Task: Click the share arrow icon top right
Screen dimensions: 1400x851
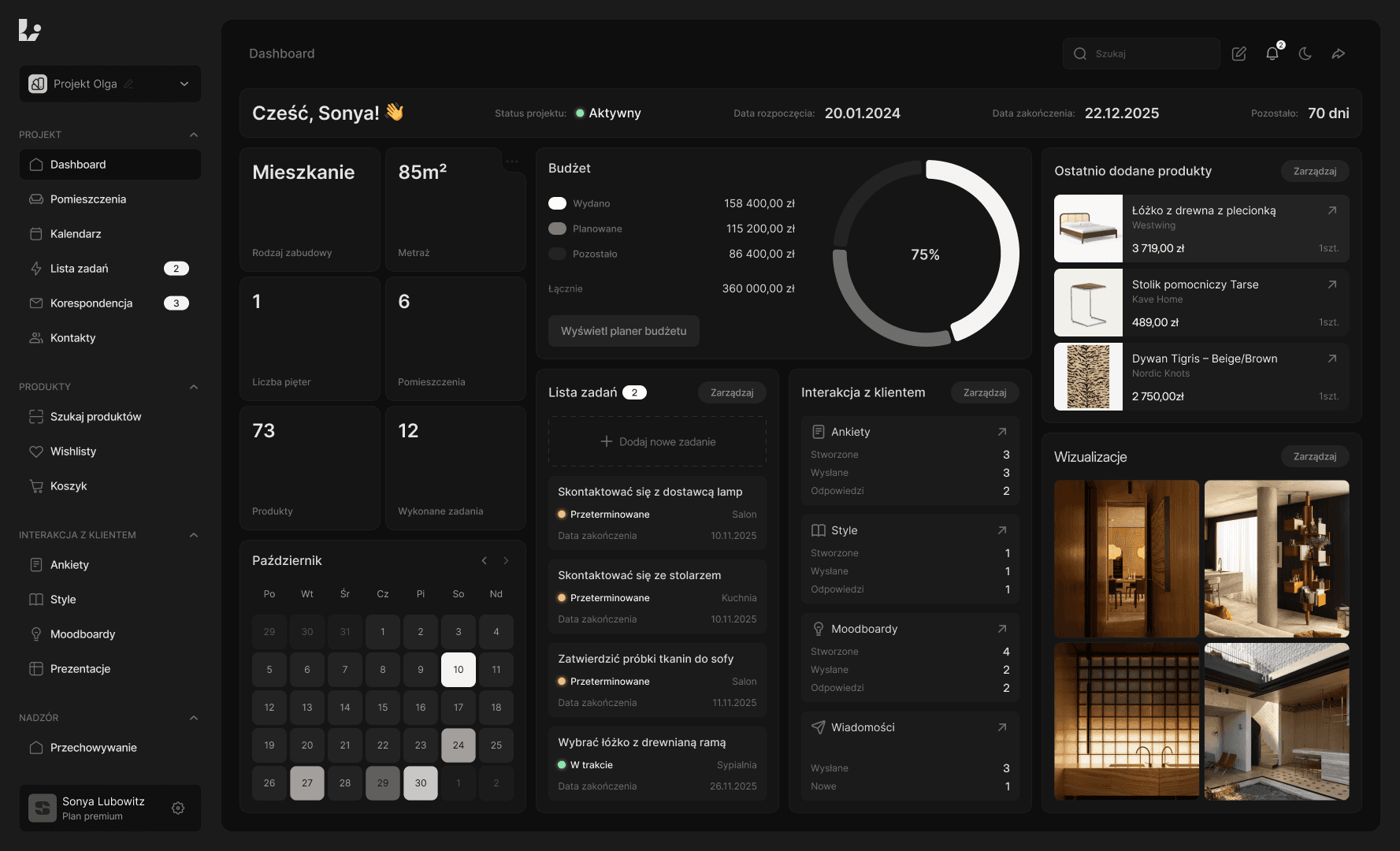Action: 1339,54
